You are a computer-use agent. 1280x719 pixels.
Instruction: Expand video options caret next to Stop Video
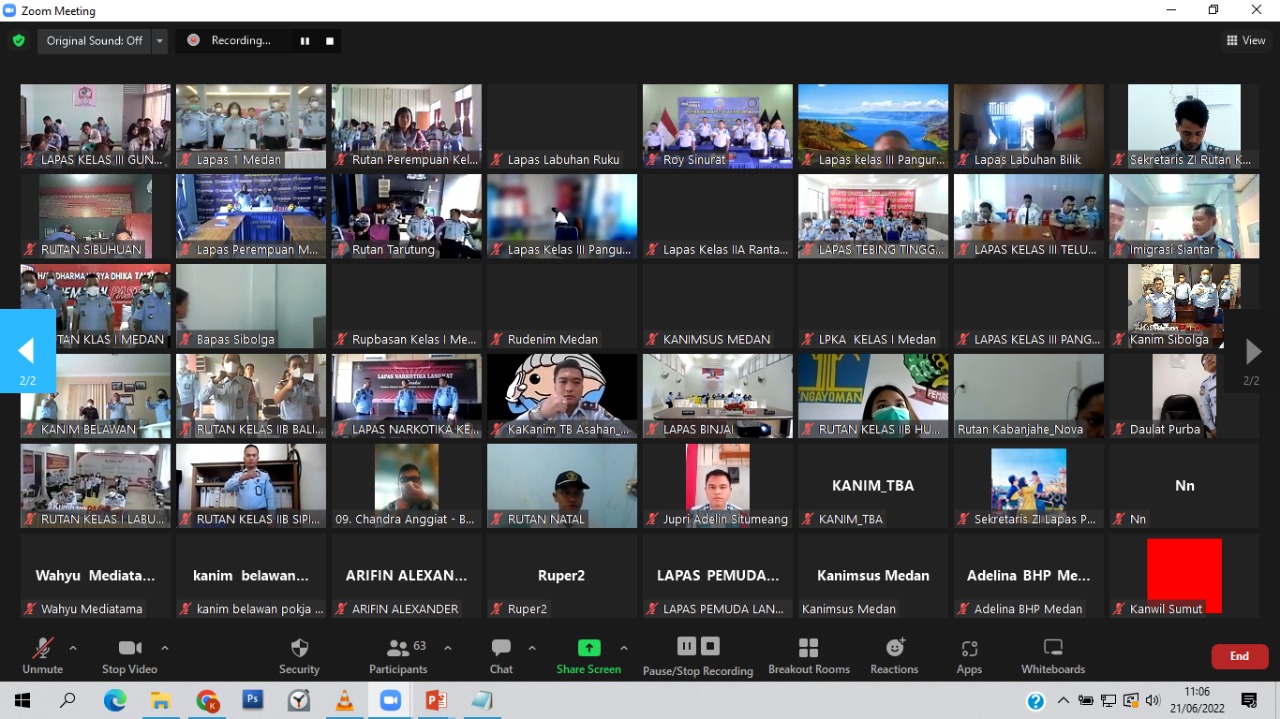165,648
